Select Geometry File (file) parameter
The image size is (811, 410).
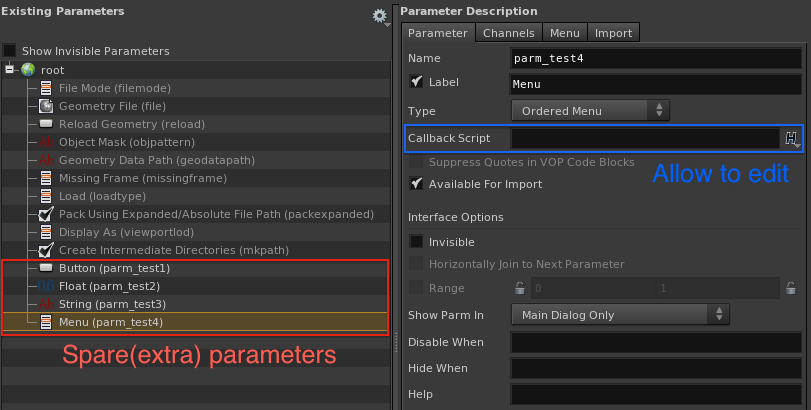pyautogui.click(x=112, y=107)
